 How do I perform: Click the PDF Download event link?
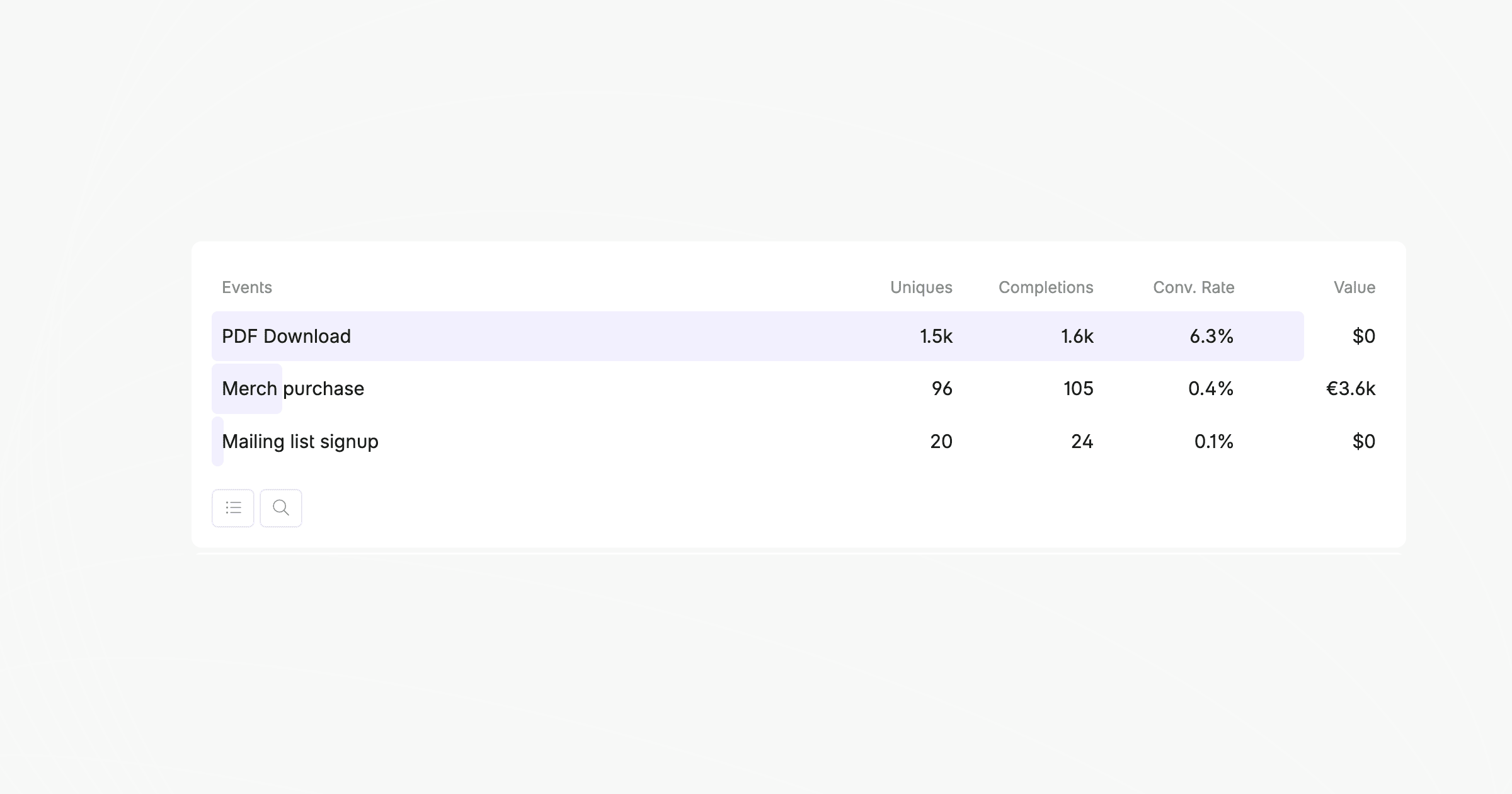(x=285, y=336)
